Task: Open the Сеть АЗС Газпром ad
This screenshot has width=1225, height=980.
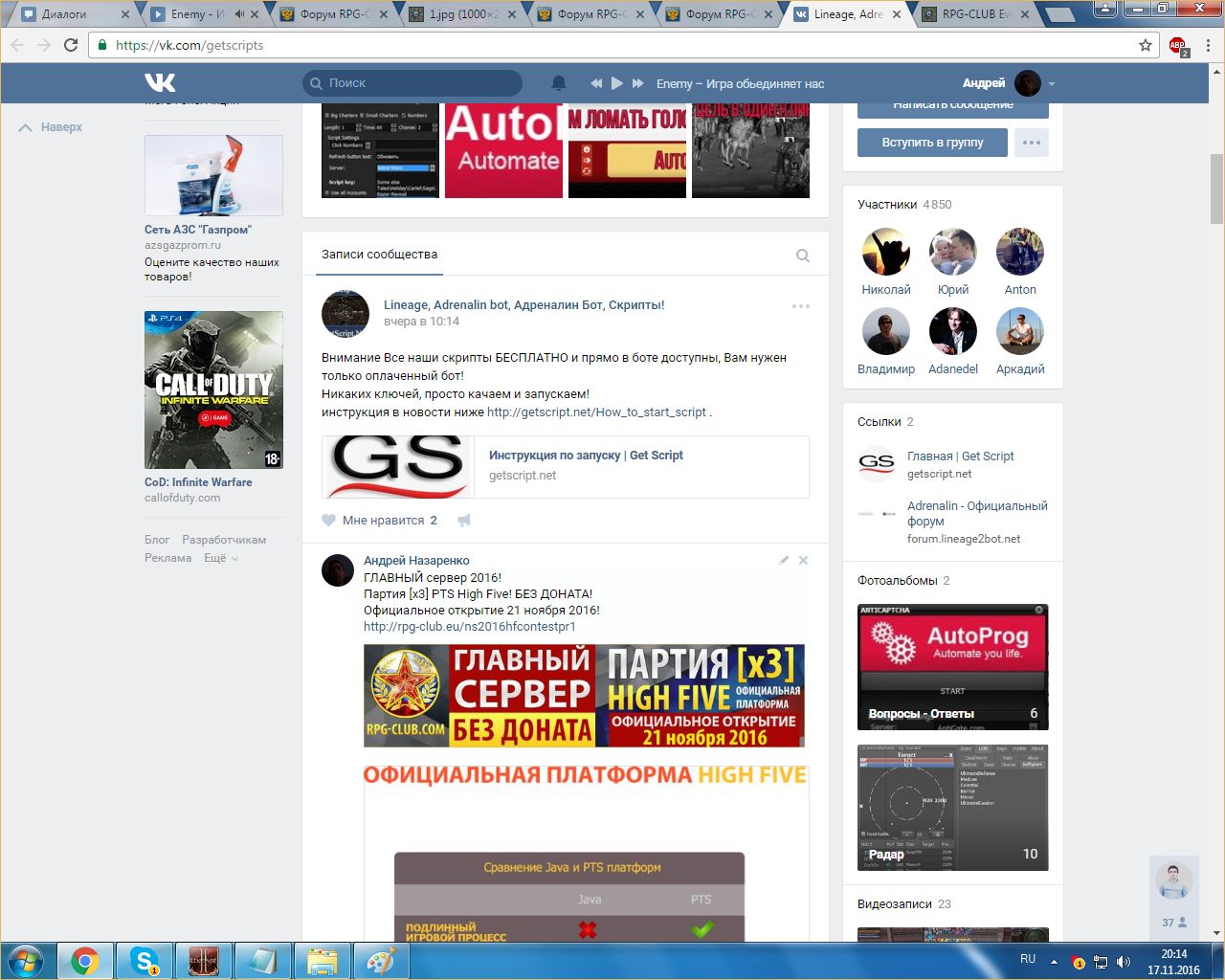Action: (213, 209)
